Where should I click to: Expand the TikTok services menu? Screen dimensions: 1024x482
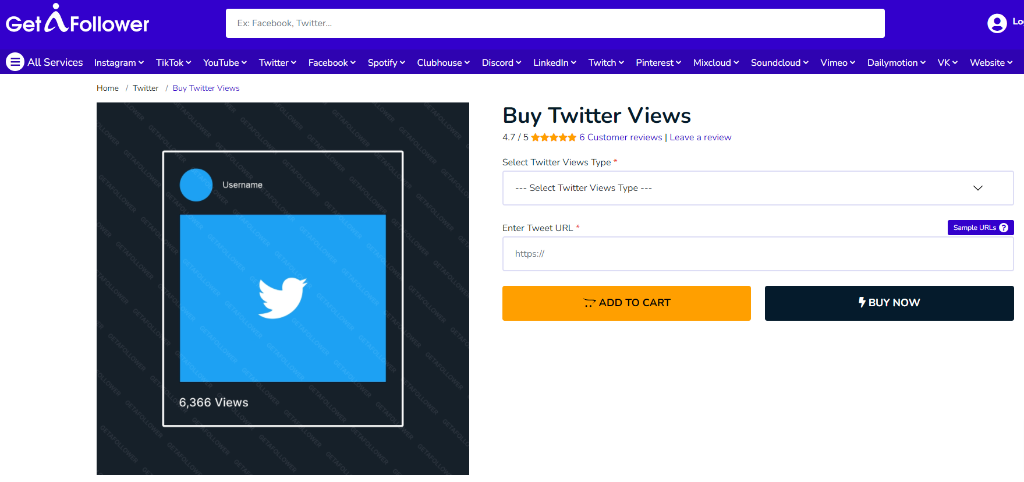coord(173,63)
